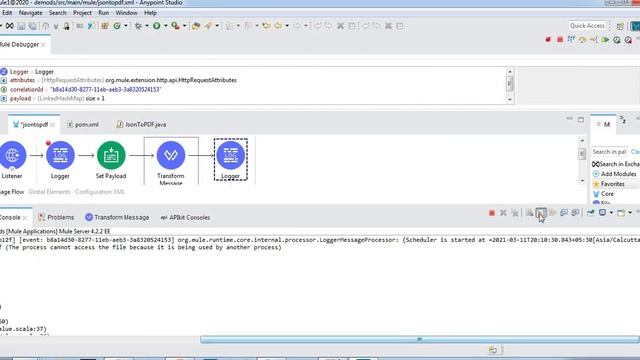Open the Configuration XML editor tab
The height and width of the screenshot is (360, 640).
100,192
